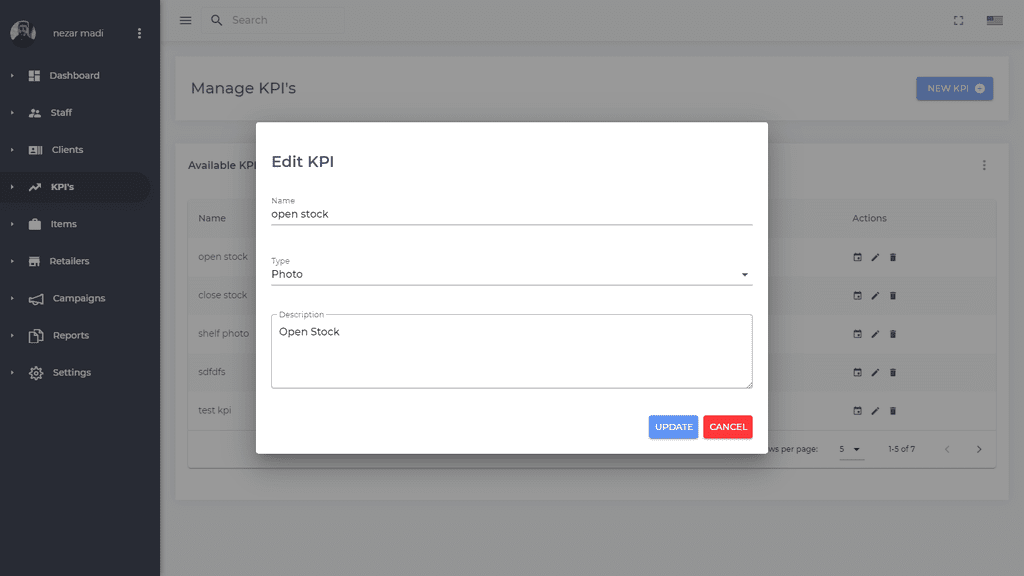
Task: Open calendar icon for shelf photo row
Action: point(857,334)
